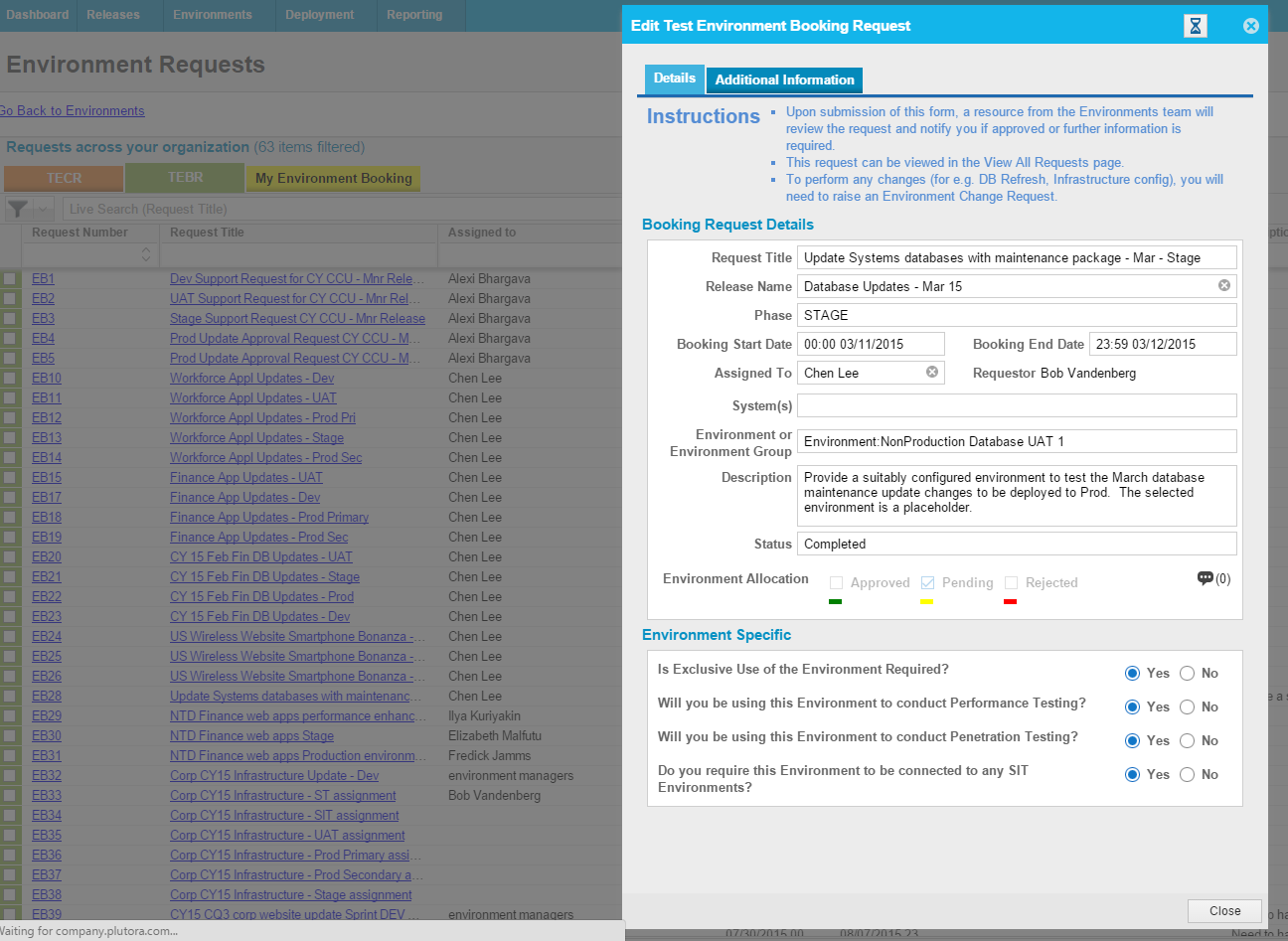1288x941 pixels.
Task: Click the Request Title column header
Action: click(207, 233)
